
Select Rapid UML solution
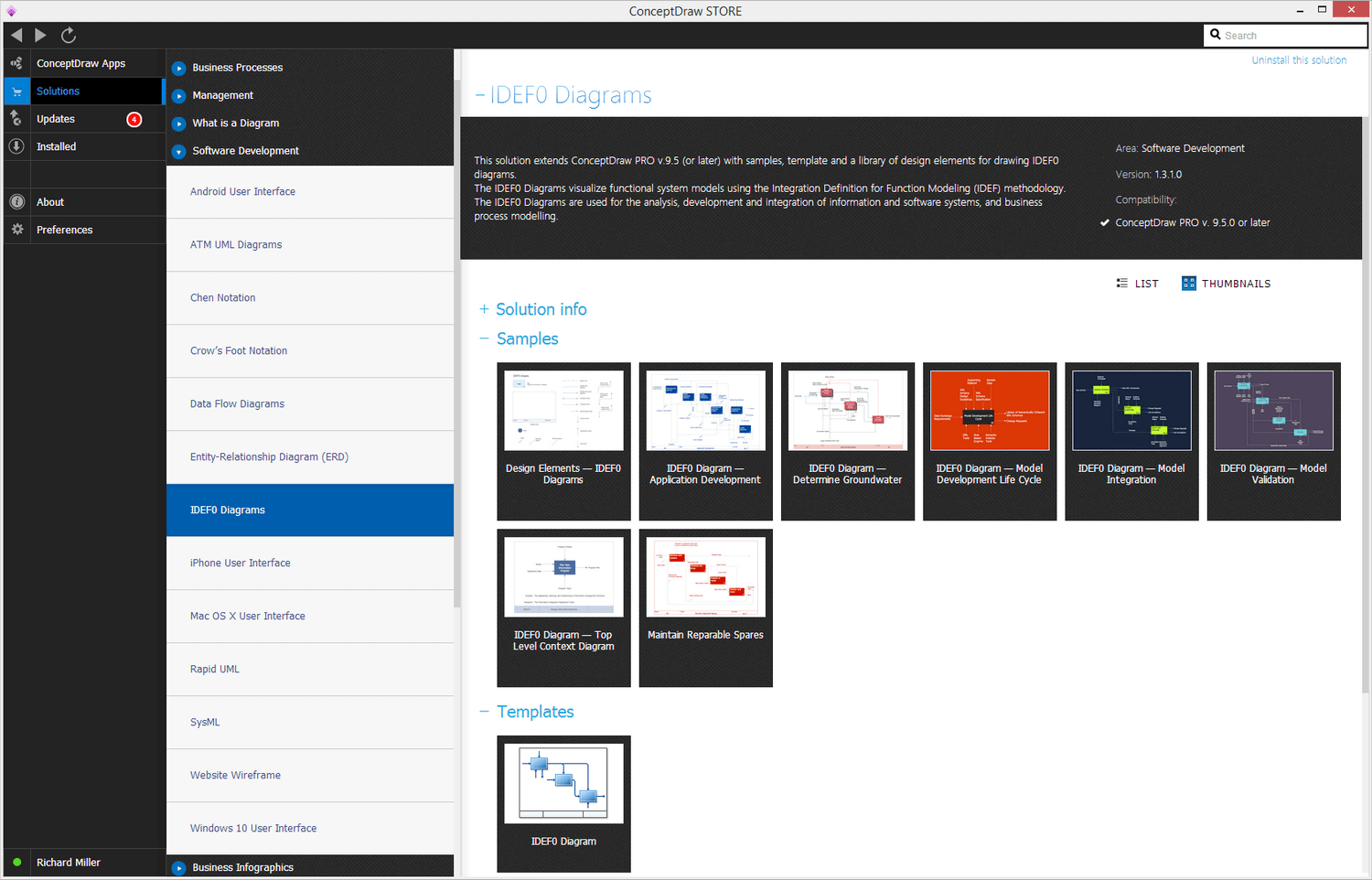pos(310,670)
